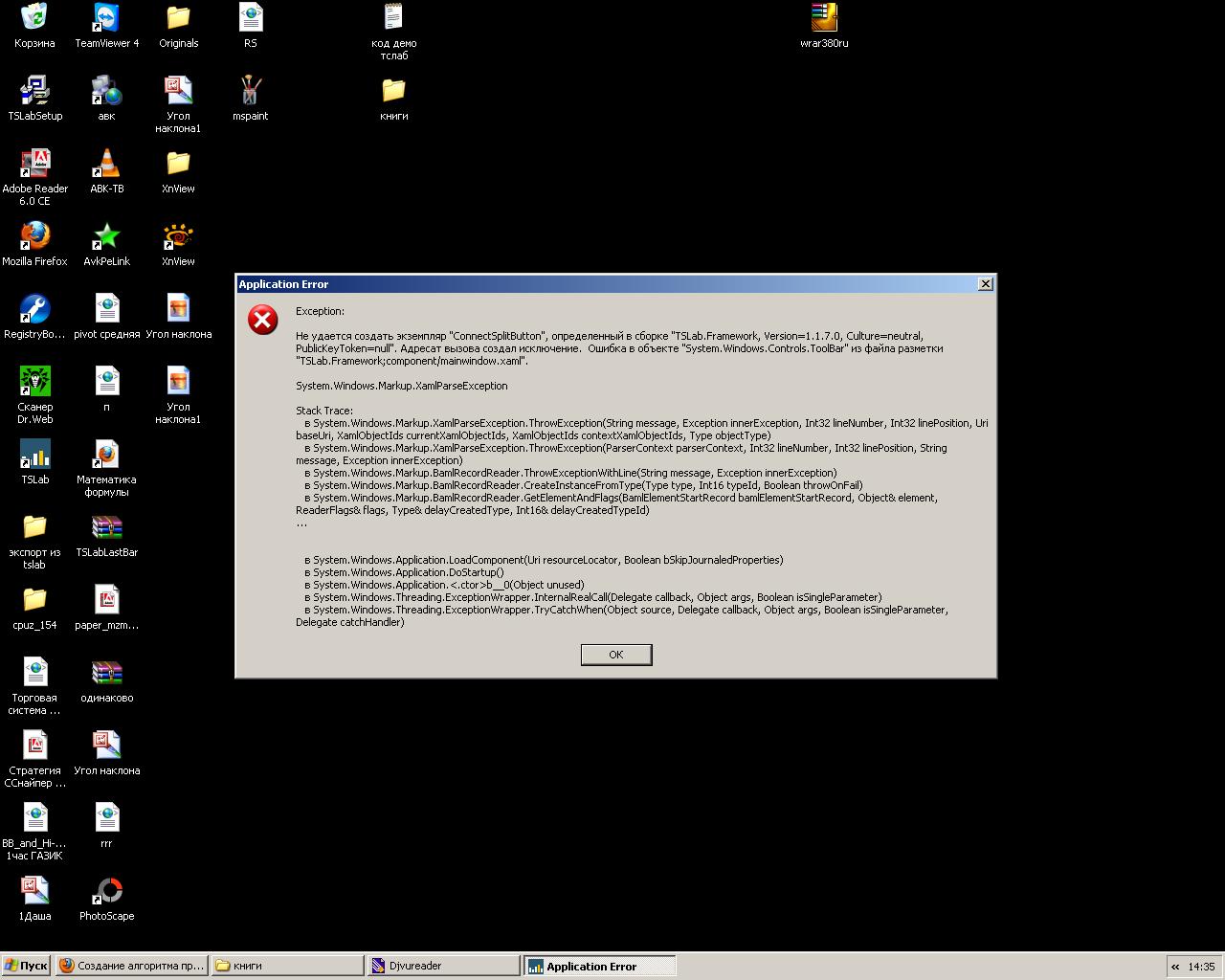The height and width of the screenshot is (980, 1225).
Task: Select the Торговая система file icon
Action: pos(34,686)
